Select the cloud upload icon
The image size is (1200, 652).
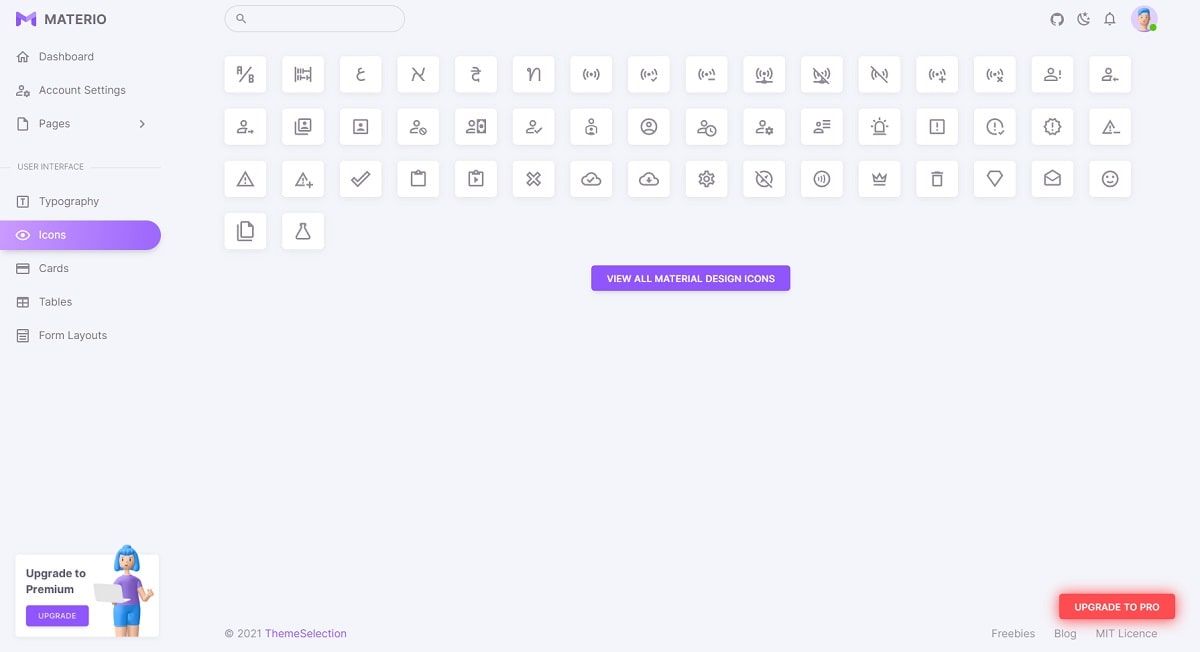[648, 178]
